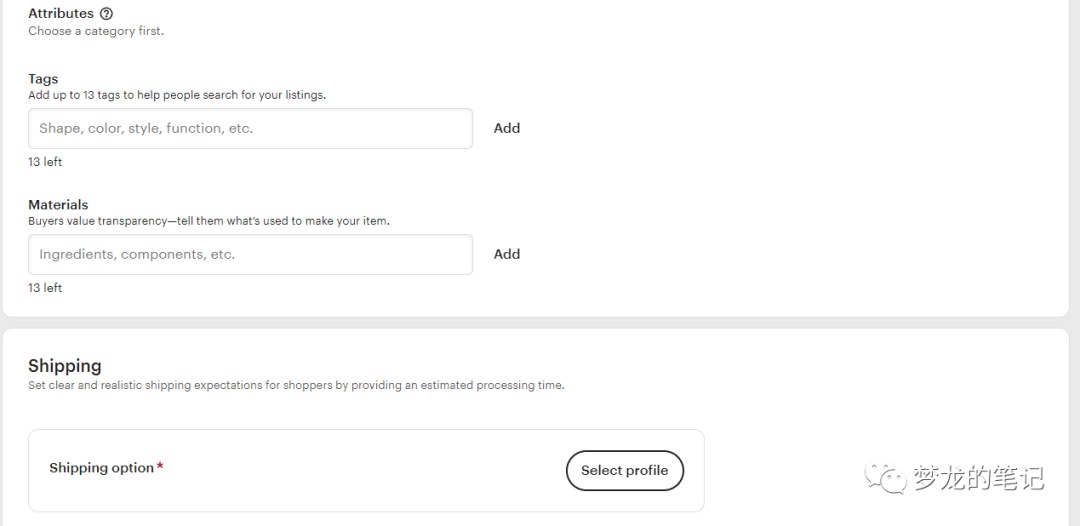Click the Tags field label
This screenshot has width=1080, height=526.
[x=43, y=79]
